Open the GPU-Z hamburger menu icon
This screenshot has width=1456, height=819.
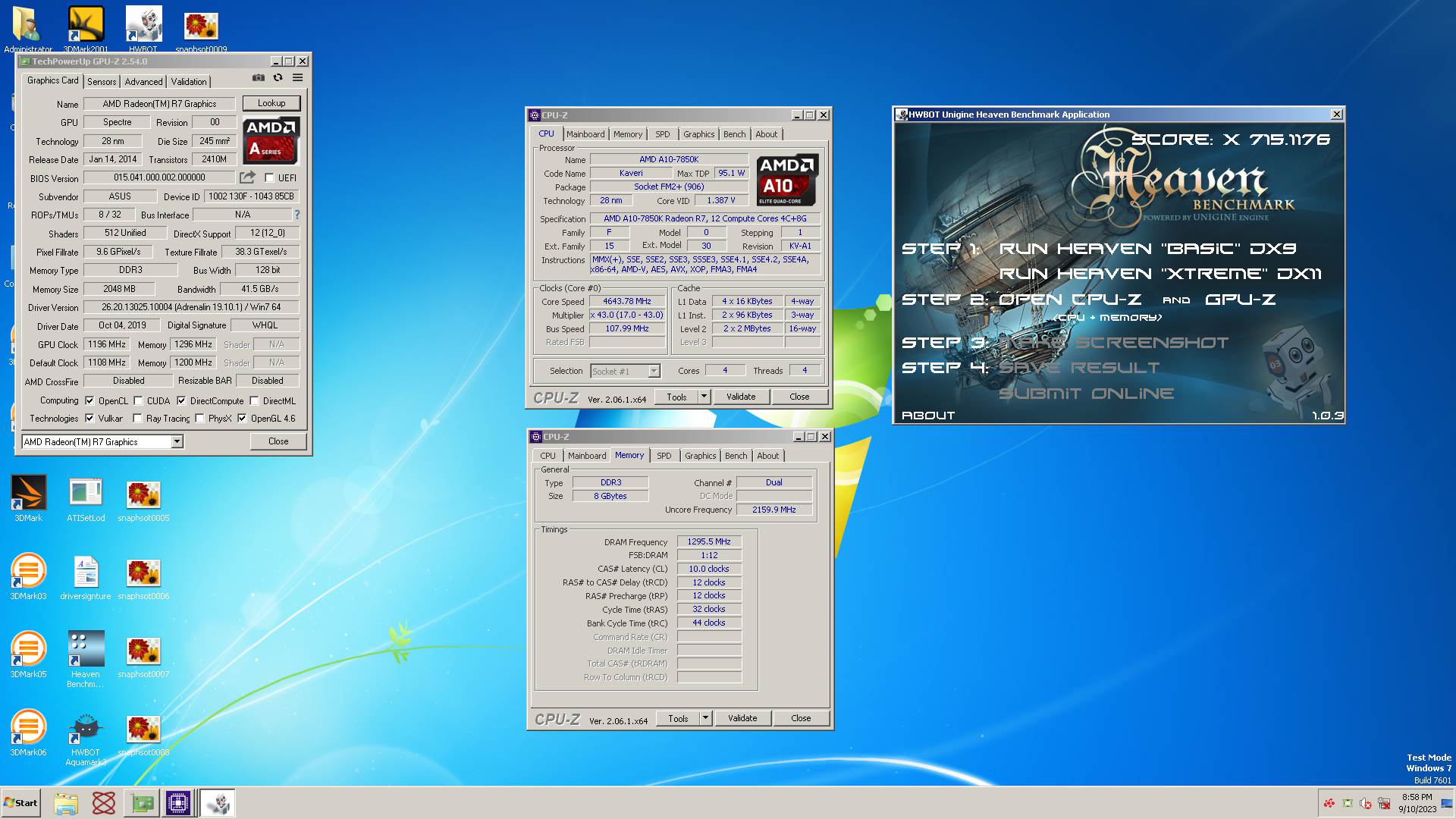[x=298, y=78]
